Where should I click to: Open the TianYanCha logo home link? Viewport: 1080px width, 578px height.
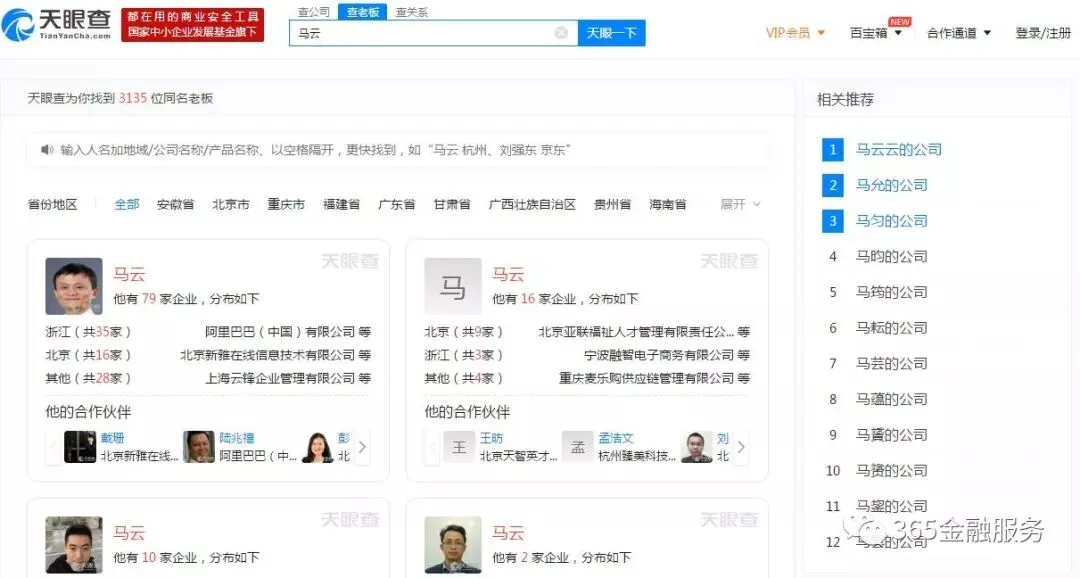[x=56, y=25]
